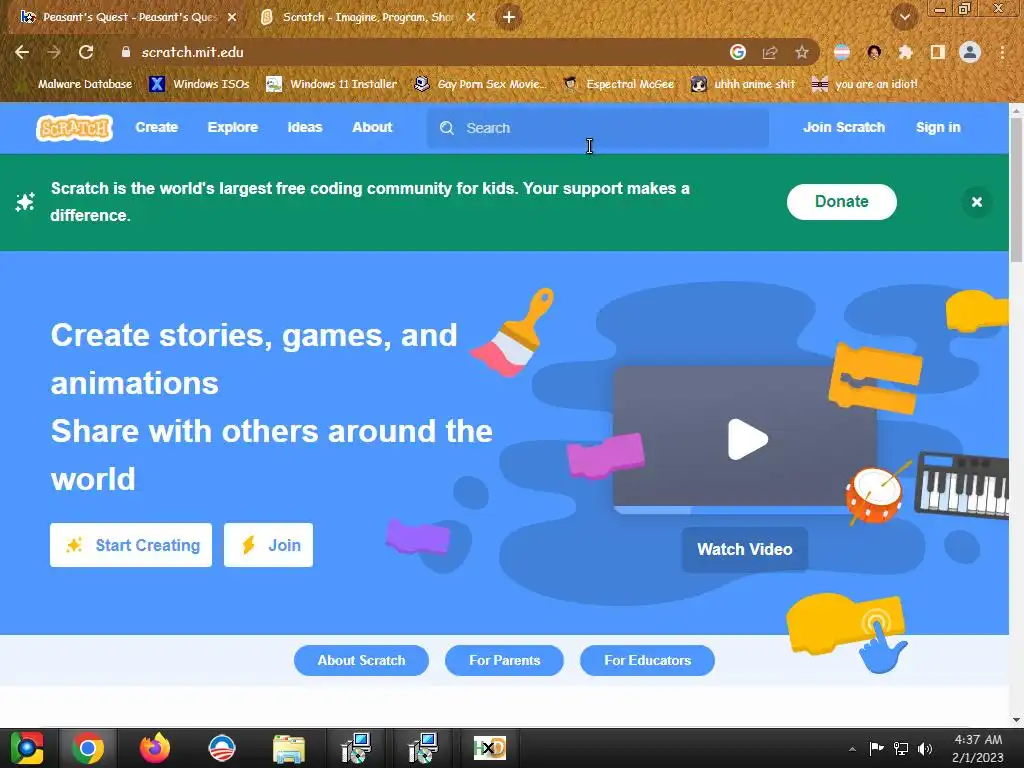This screenshot has height=768, width=1024.
Task: Open the taskbar clock showing 4:37 AM
Action: tap(978, 748)
